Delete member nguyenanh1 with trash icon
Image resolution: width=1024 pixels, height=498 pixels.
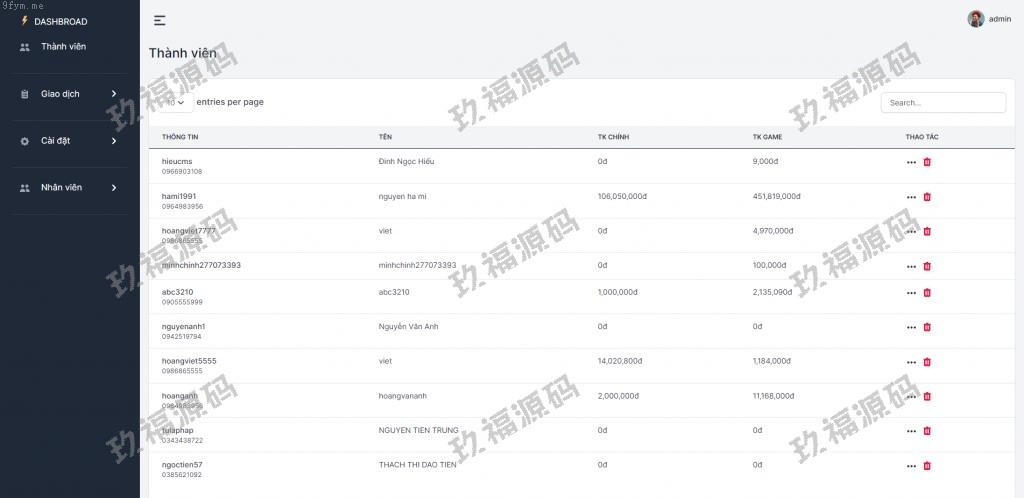point(927,327)
